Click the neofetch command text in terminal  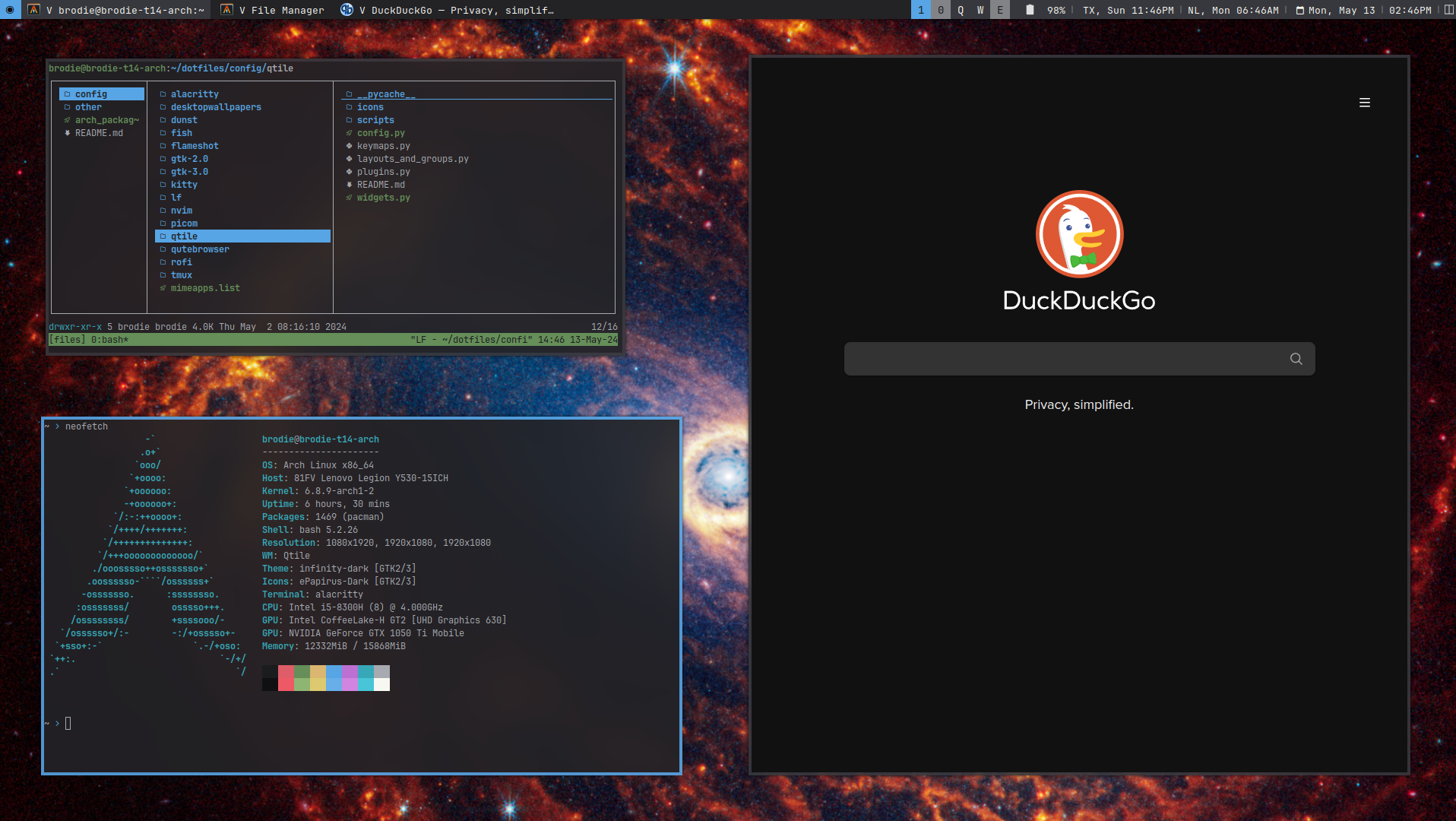coord(87,426)
